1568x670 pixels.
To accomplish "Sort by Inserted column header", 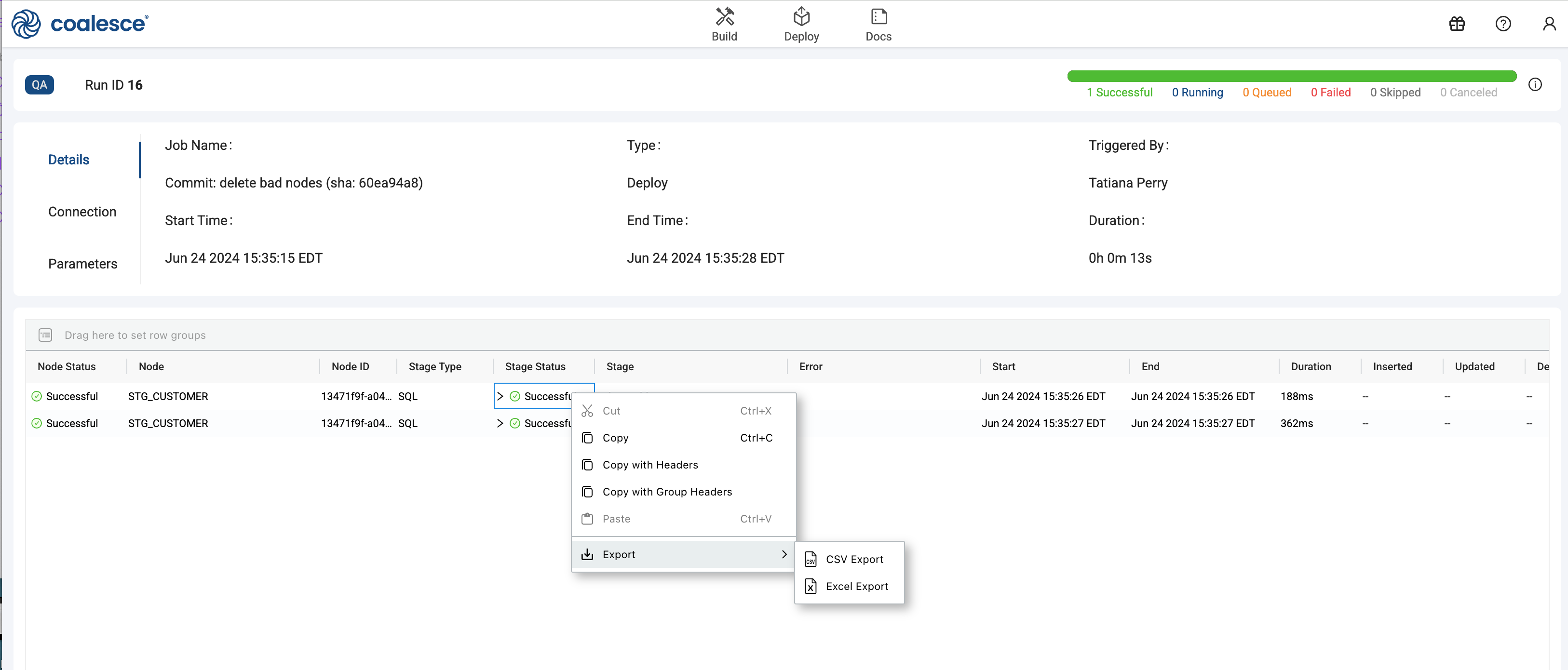I will (1392, 366).
